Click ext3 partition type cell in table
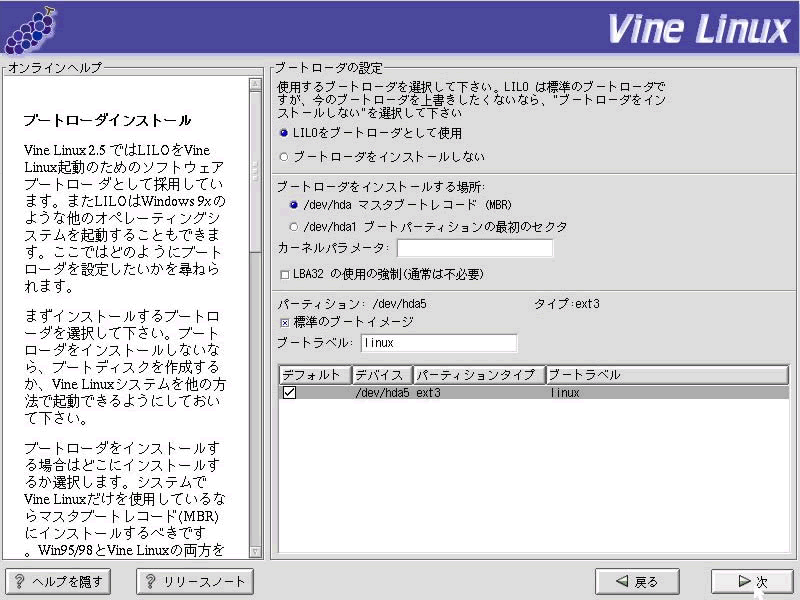 (x=428, y=393)
